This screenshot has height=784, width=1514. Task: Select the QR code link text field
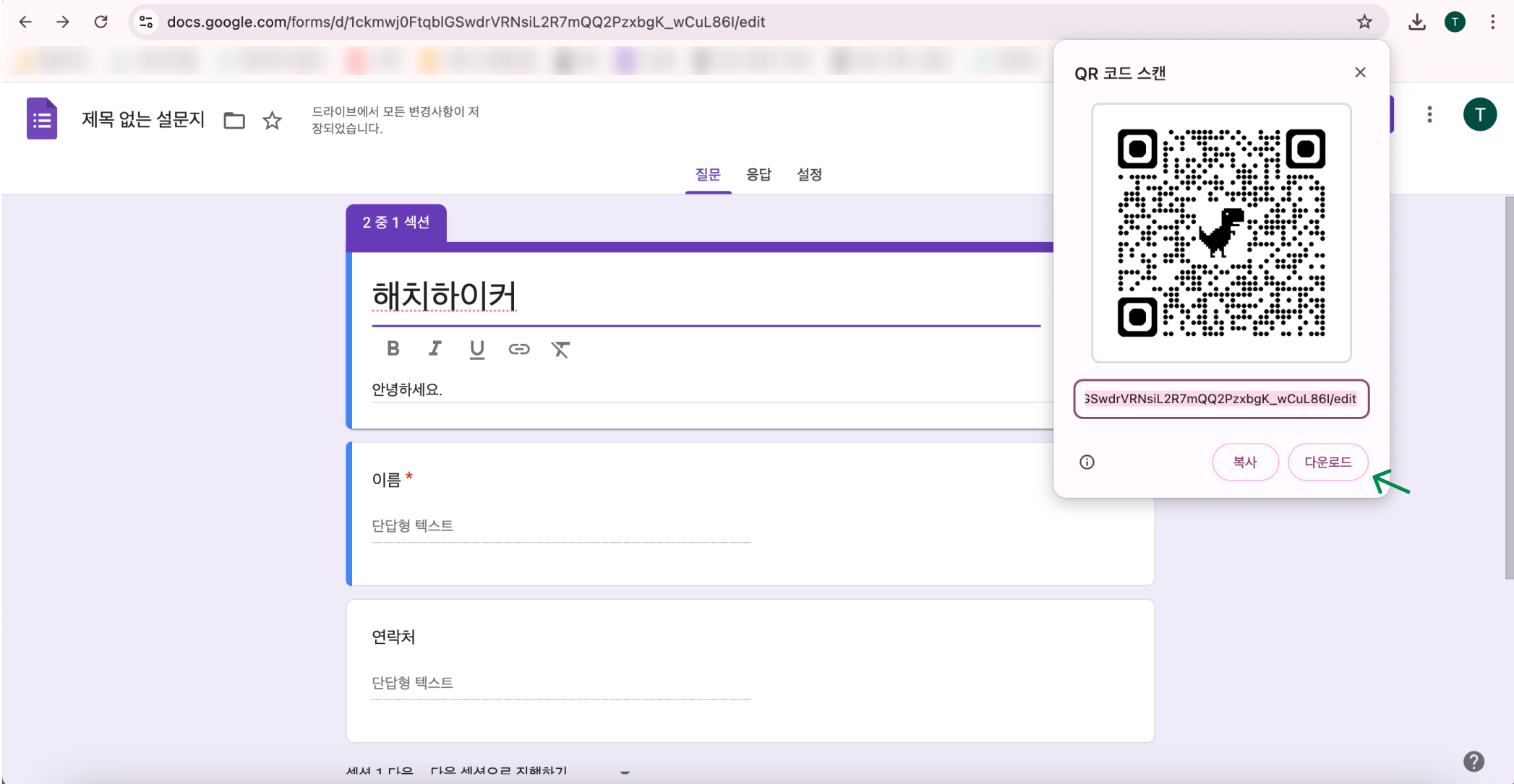[1220, 399]
